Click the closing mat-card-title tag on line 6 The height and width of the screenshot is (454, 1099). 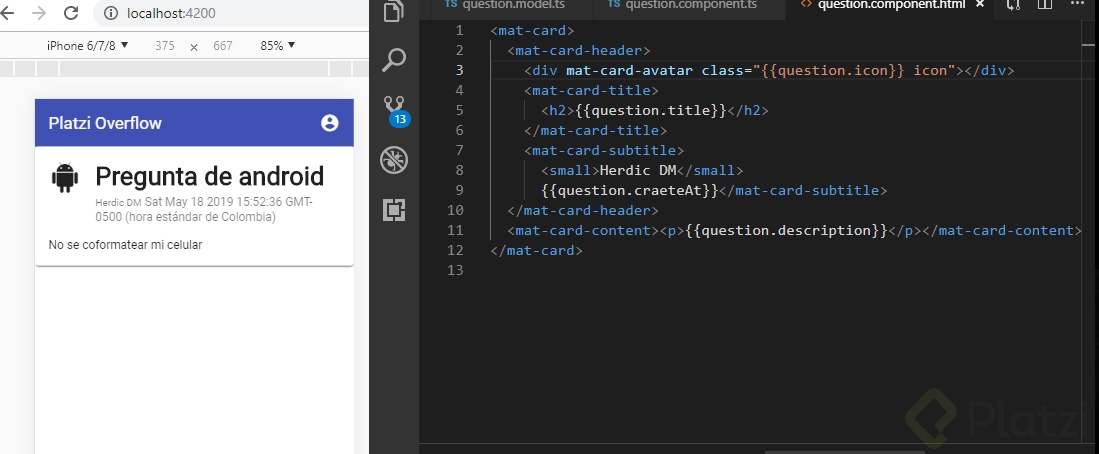point(596,130)
